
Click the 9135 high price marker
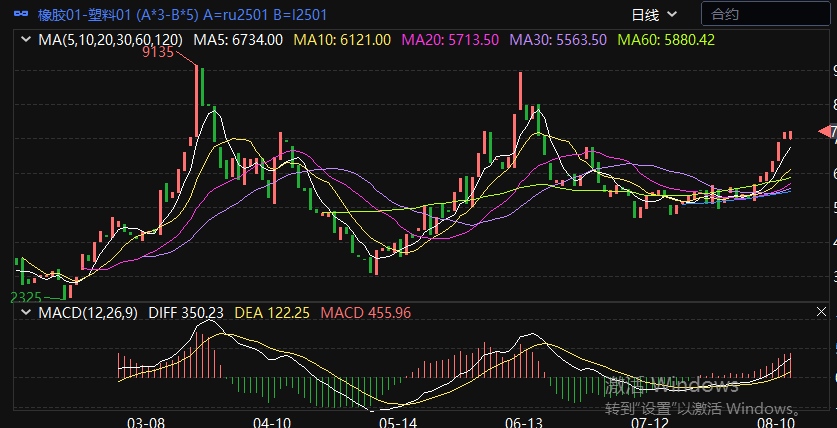159,53
